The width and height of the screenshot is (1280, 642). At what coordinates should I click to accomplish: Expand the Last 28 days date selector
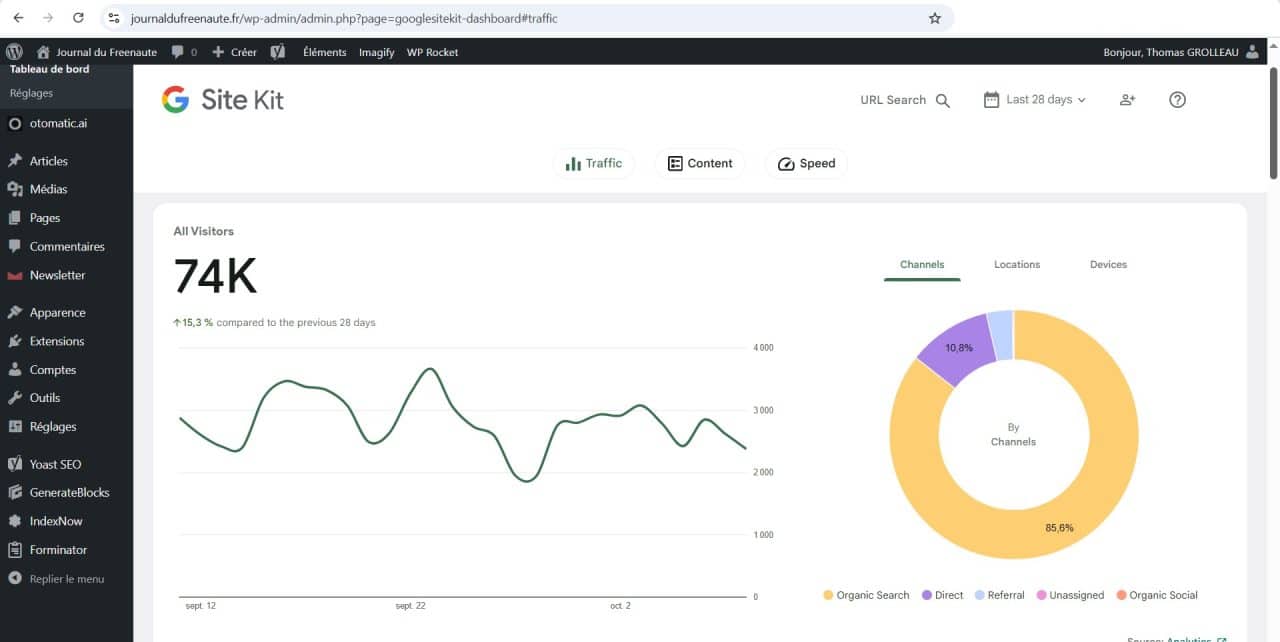[1035, 100]
